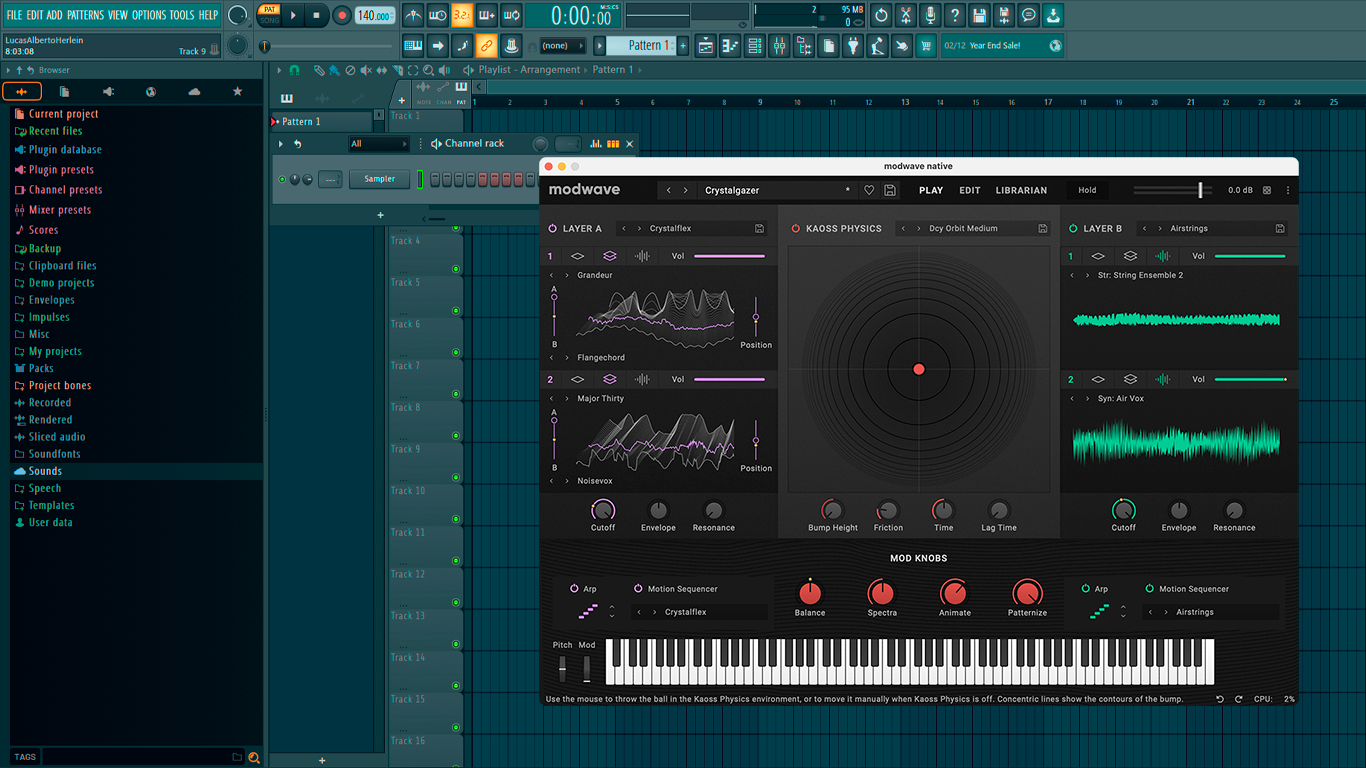Open the piano roll view icon
1366x768 pixels.
[x=729, y=46]
